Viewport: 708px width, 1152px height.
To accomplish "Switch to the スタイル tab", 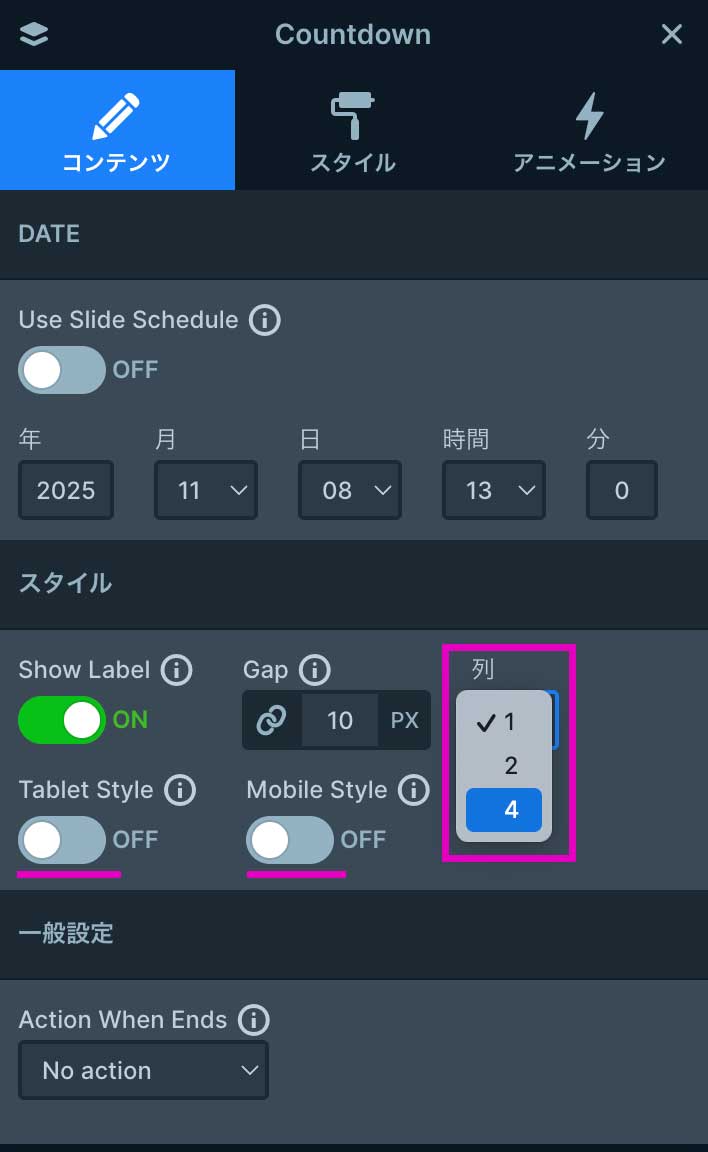I will click(x=352, y=130).
